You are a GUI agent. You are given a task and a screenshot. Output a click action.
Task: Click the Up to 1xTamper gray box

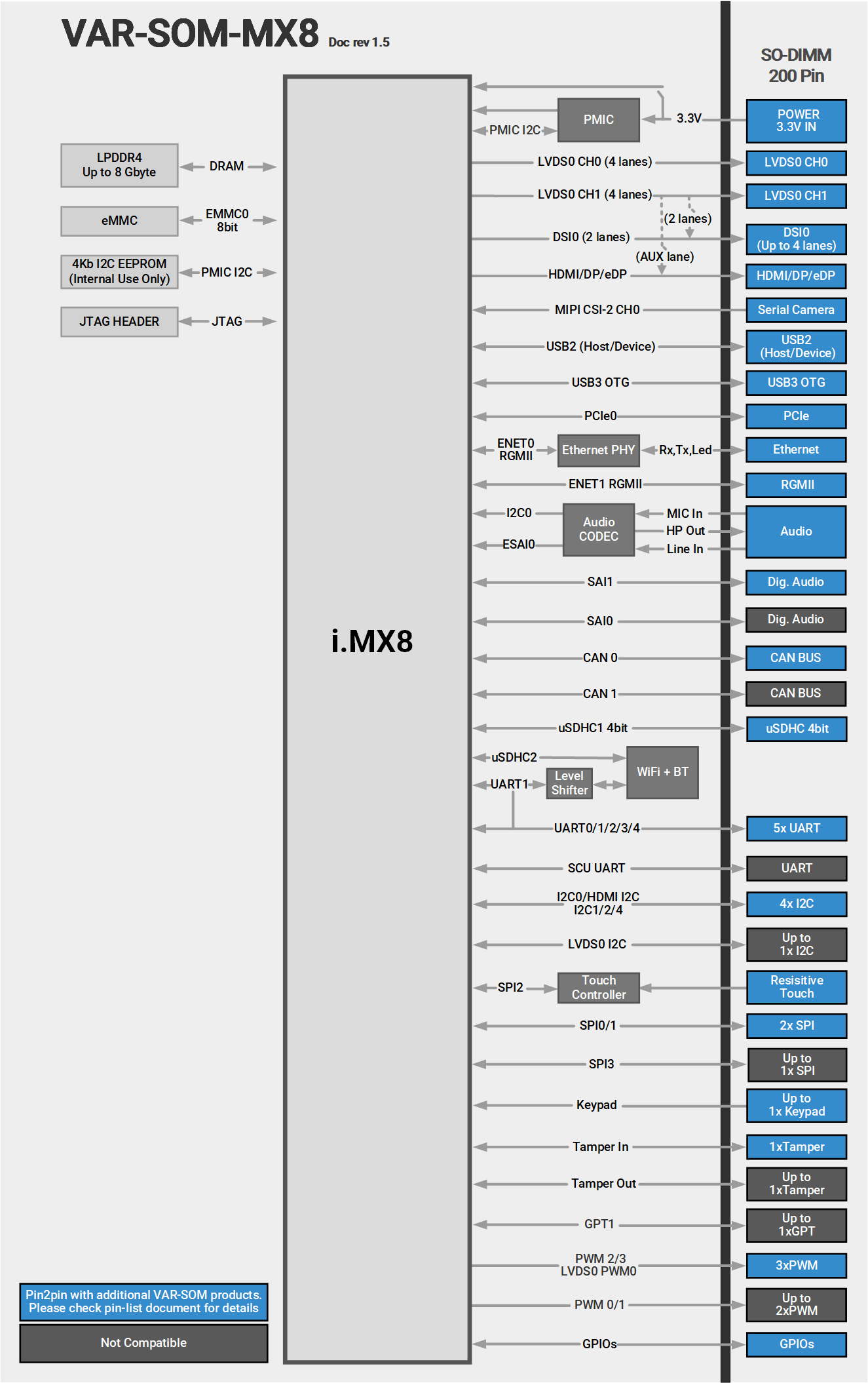point(796,1184)
